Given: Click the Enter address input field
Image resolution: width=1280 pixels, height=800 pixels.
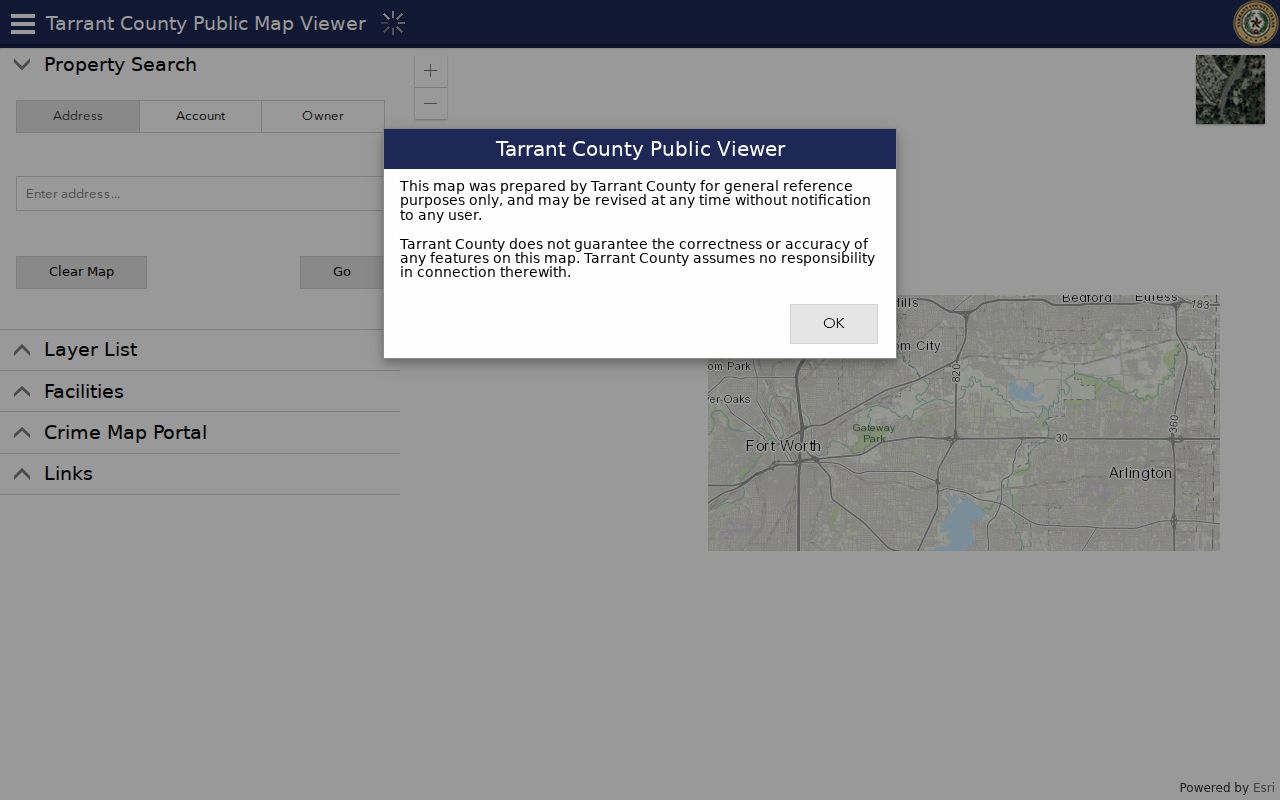Looking at the screenshot, I should [200, 194].
